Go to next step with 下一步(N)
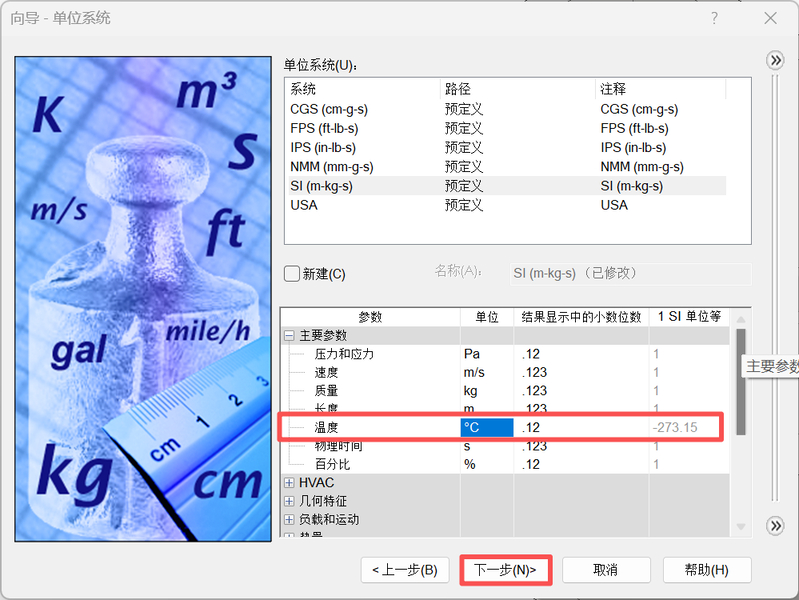This screenshot has height=600, width=799. pyautogui.click(x=505, y=570)
